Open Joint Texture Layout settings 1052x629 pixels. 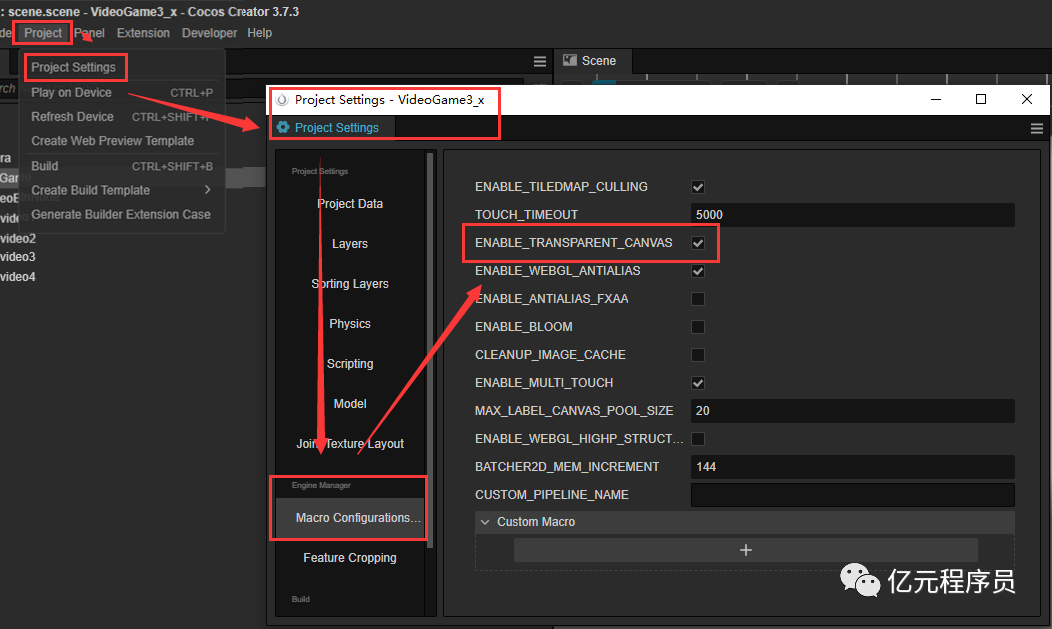[x=350, y=444]
